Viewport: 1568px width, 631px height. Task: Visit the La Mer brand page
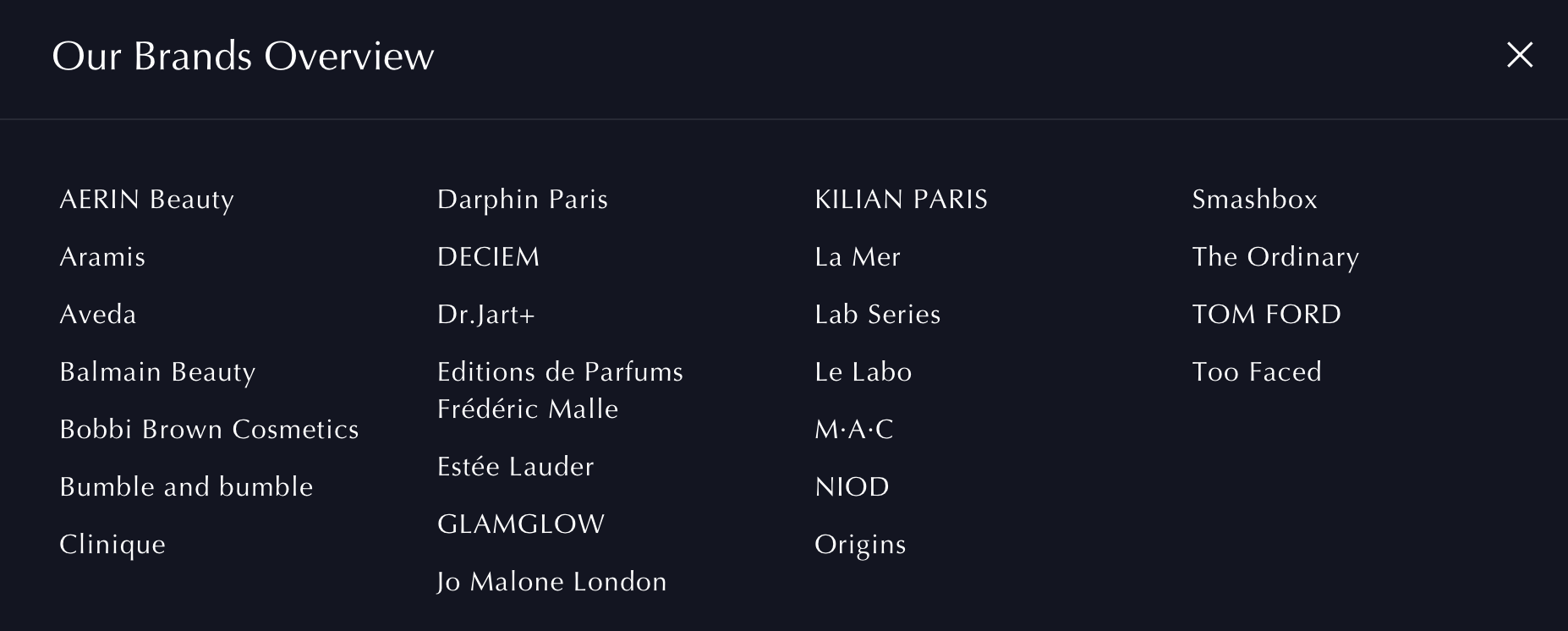click(x=857, y=257)
